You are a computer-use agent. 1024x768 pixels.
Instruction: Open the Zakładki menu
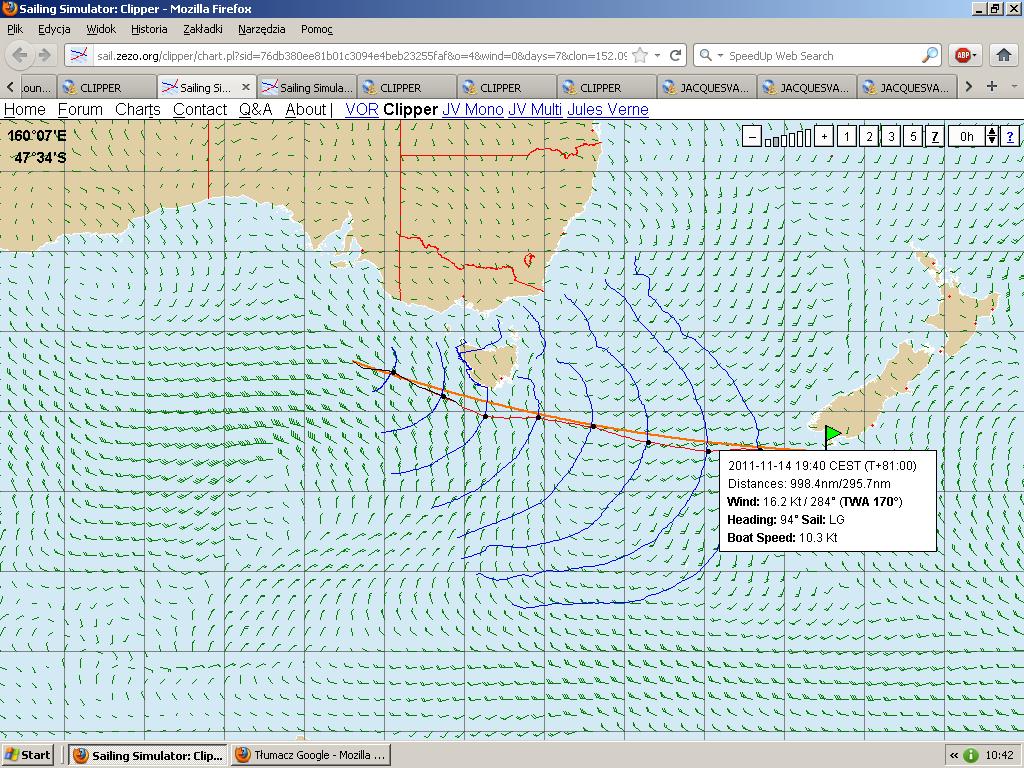[203, 30]
